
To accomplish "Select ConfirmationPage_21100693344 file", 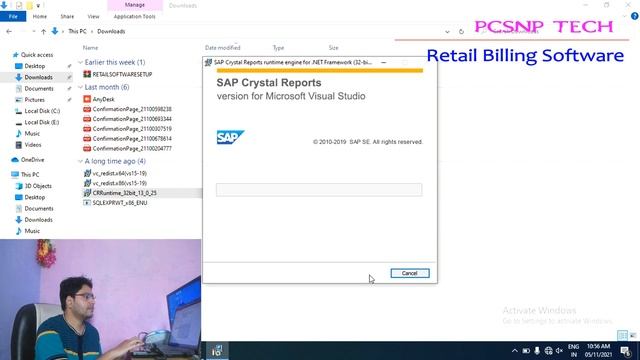I will 132,119.
